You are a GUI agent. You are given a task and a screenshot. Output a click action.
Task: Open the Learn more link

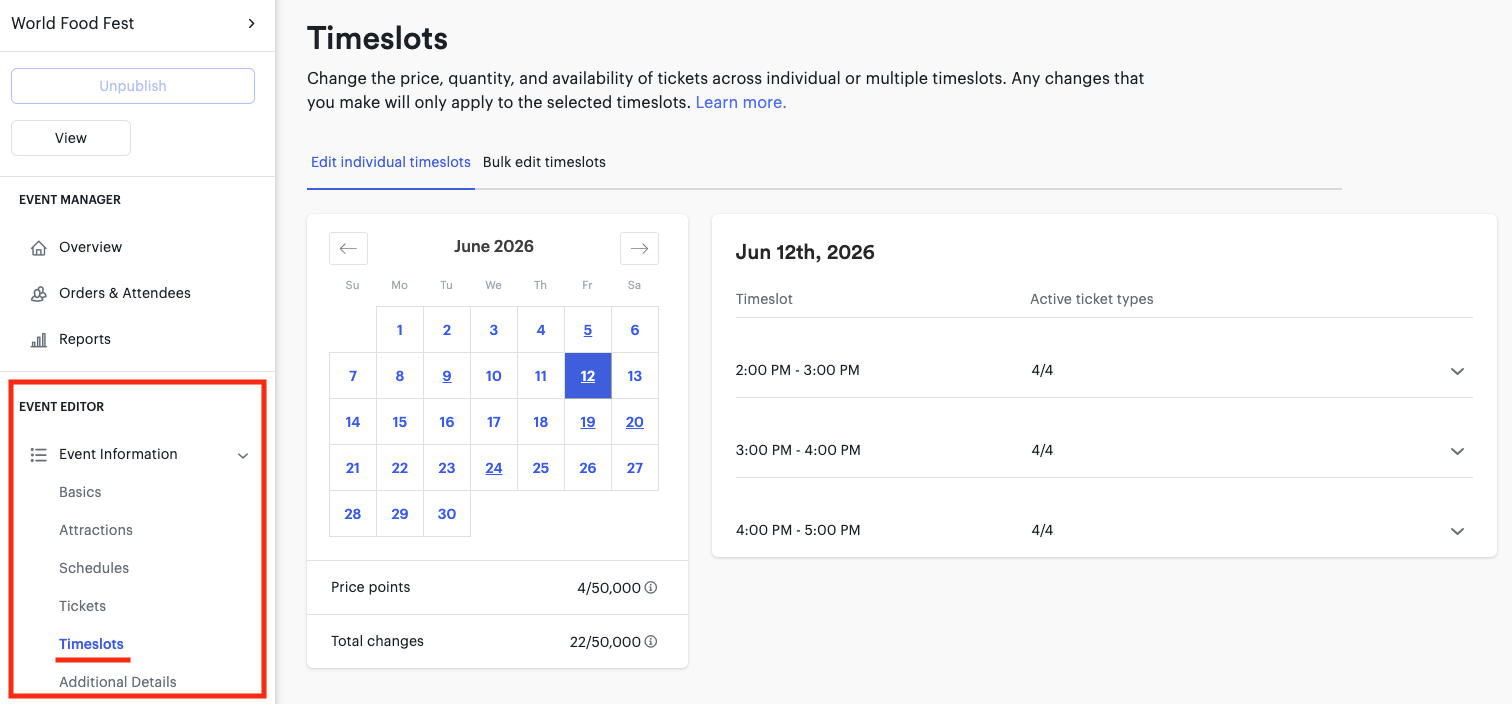pyautogui.click(x=741, y=102)
